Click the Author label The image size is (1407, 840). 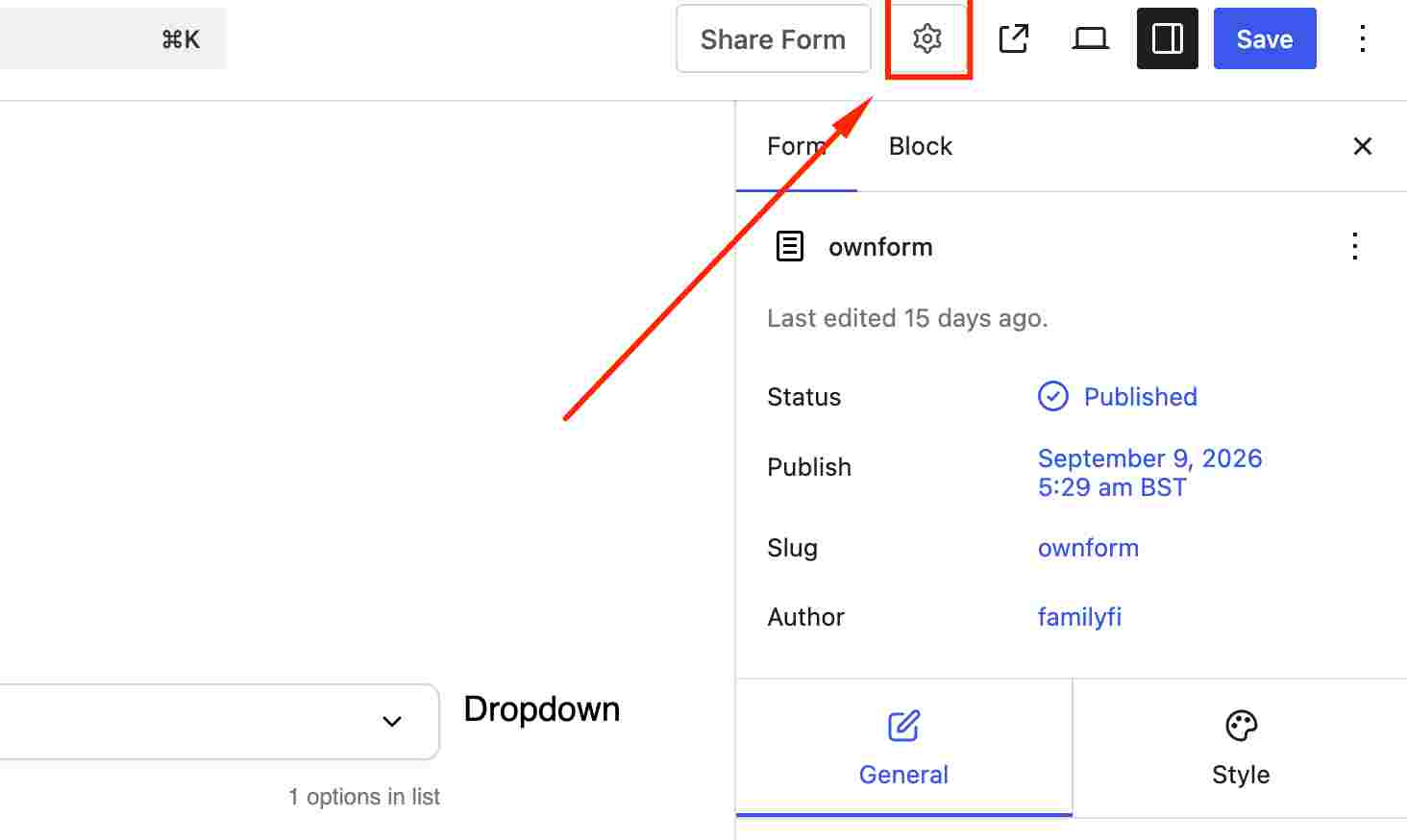click(x=806, y=617)
